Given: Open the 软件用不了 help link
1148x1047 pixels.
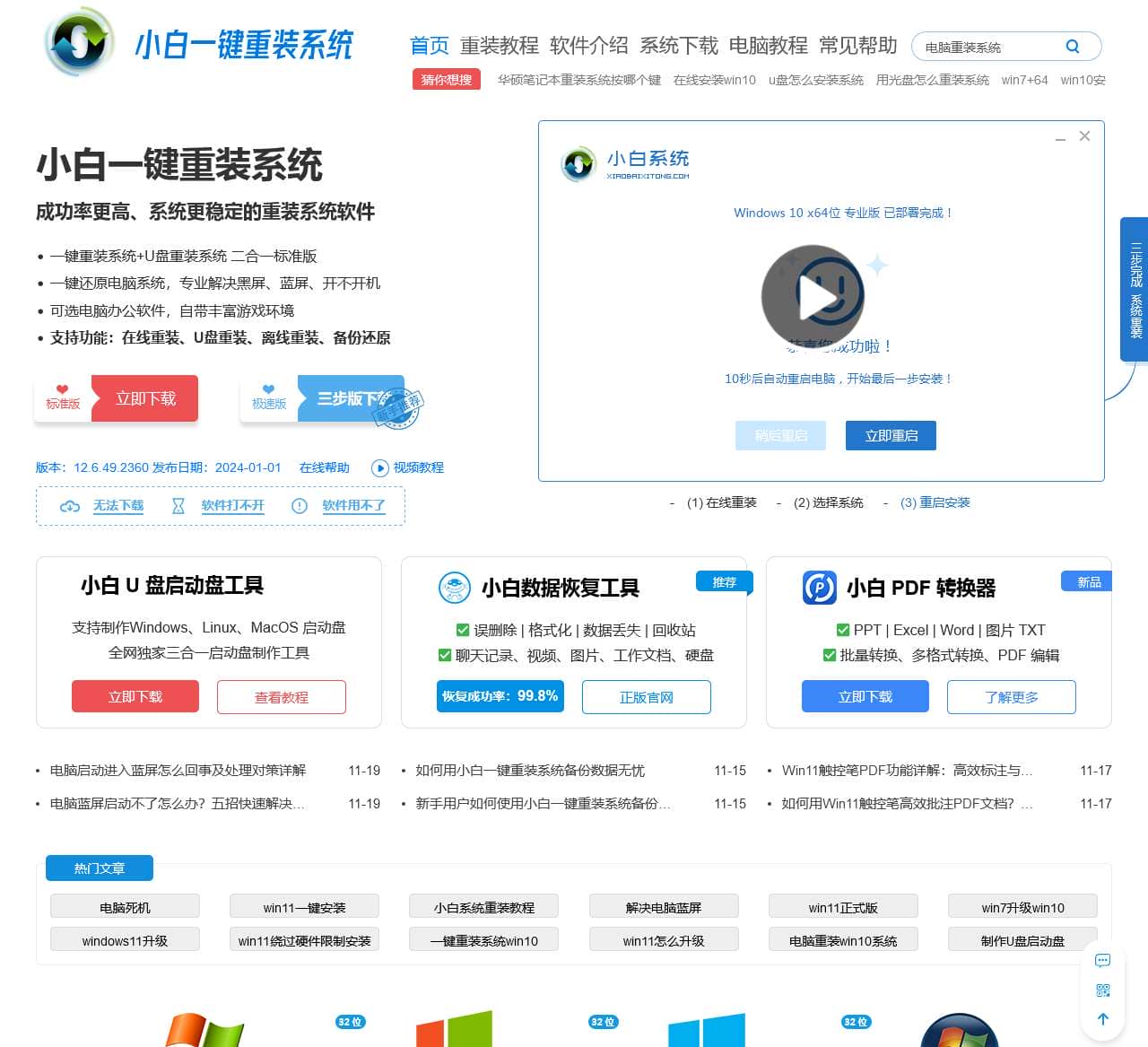Looking at the screenshot, I should 354,505.
